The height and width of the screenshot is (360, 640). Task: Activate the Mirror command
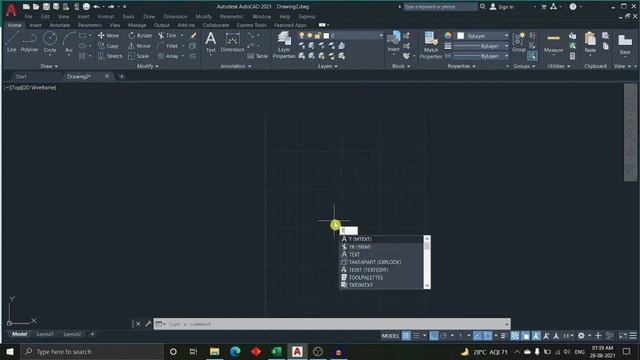tap(140, 46)
